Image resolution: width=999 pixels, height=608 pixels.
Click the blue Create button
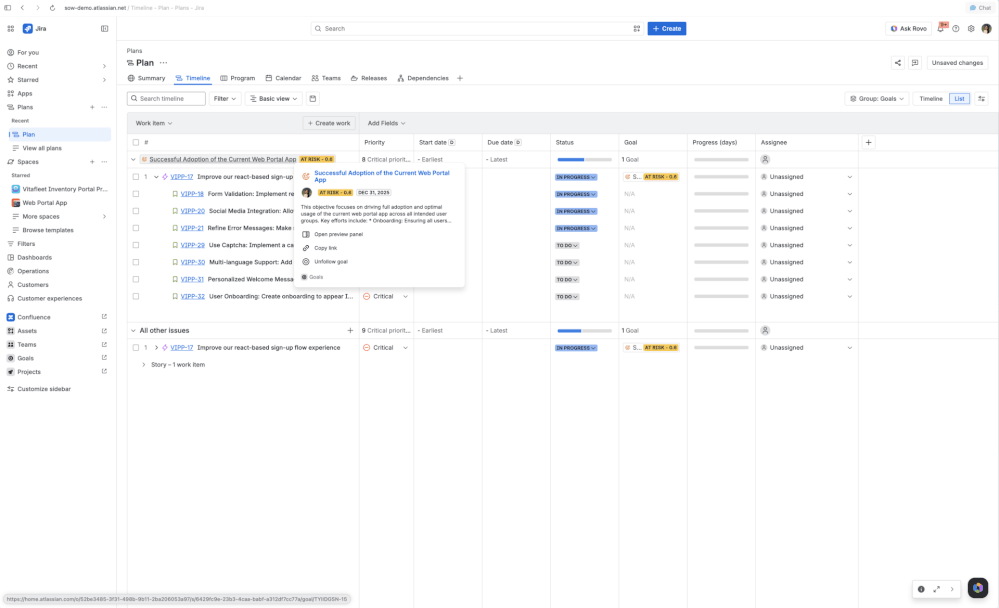coord(666,29)
